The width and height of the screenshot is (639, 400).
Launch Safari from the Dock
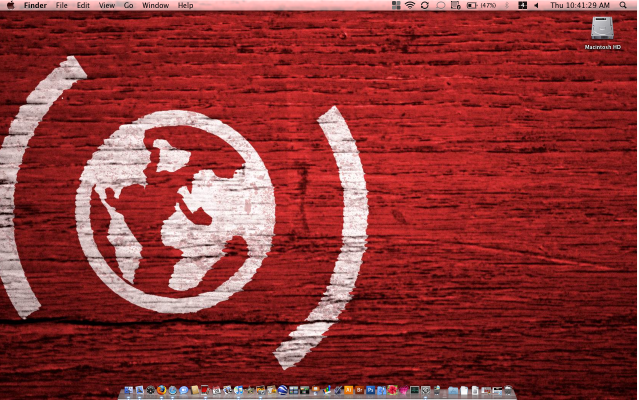click(x=173, y=390)
